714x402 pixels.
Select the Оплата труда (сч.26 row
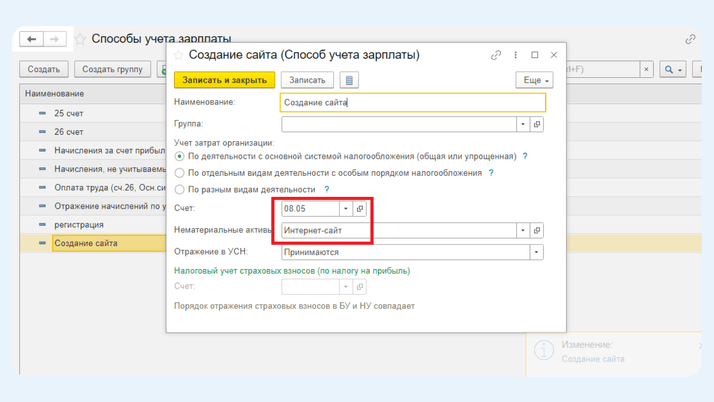click(x=93, y=188)
